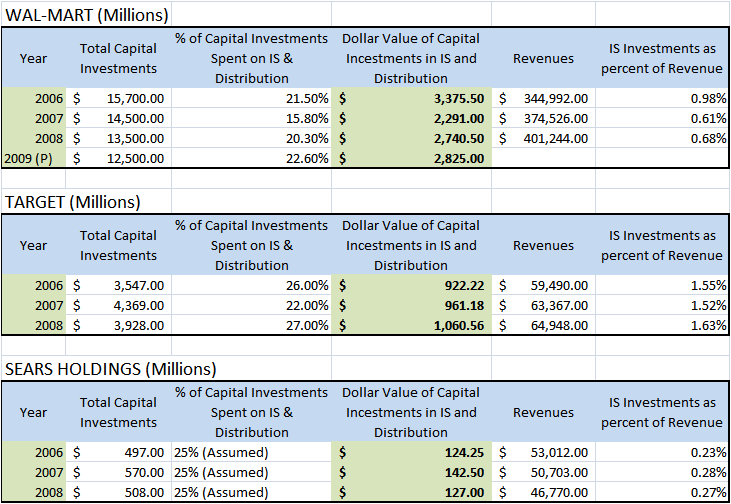Select Sears IS percent of revenue 0.23%
The width and height of the screenshot is (731, 504).
pyautogui.click(x=662, y=452)
